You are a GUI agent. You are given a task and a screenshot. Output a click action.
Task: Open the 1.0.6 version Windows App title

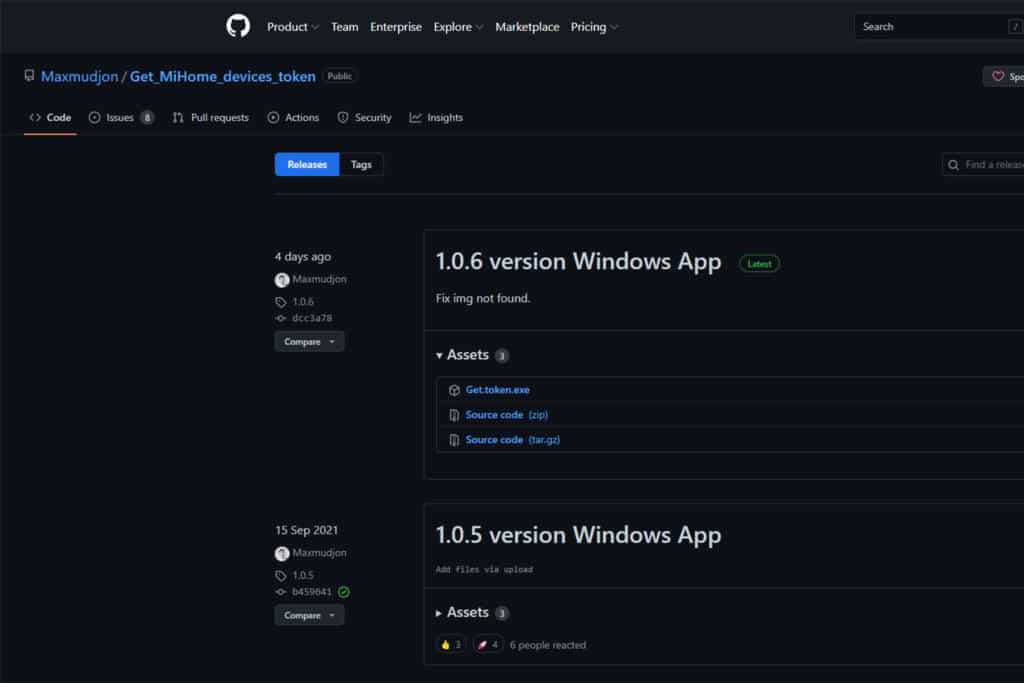click(579, 261)
